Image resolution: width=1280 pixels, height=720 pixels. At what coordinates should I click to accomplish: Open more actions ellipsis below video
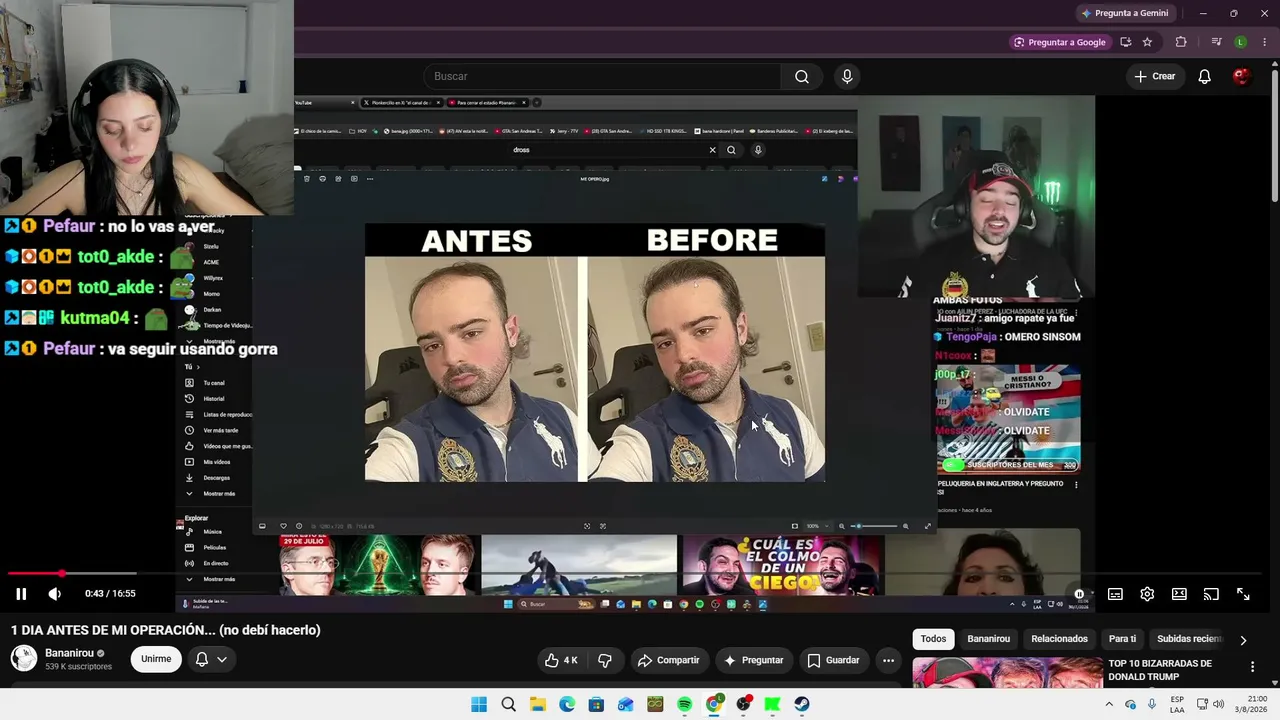tap(888, 660)
